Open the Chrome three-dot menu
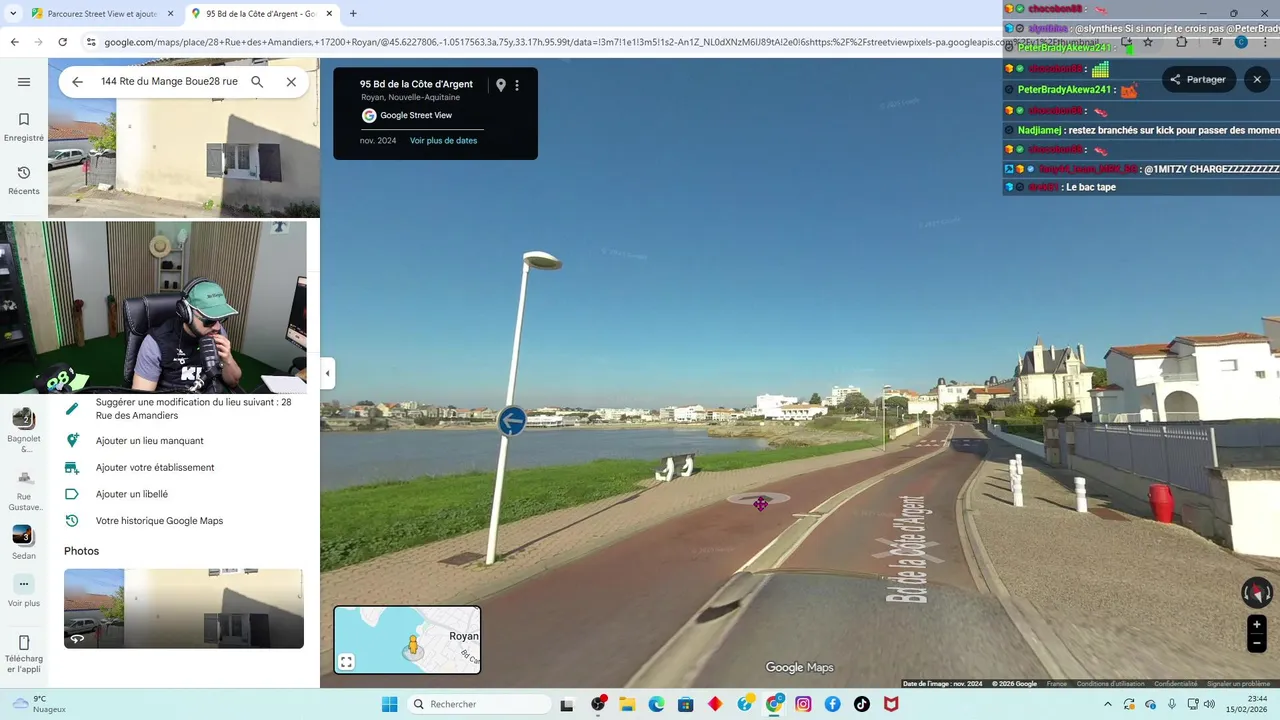Viewport: 1280px width, 720px height. tap(1266, 42)
